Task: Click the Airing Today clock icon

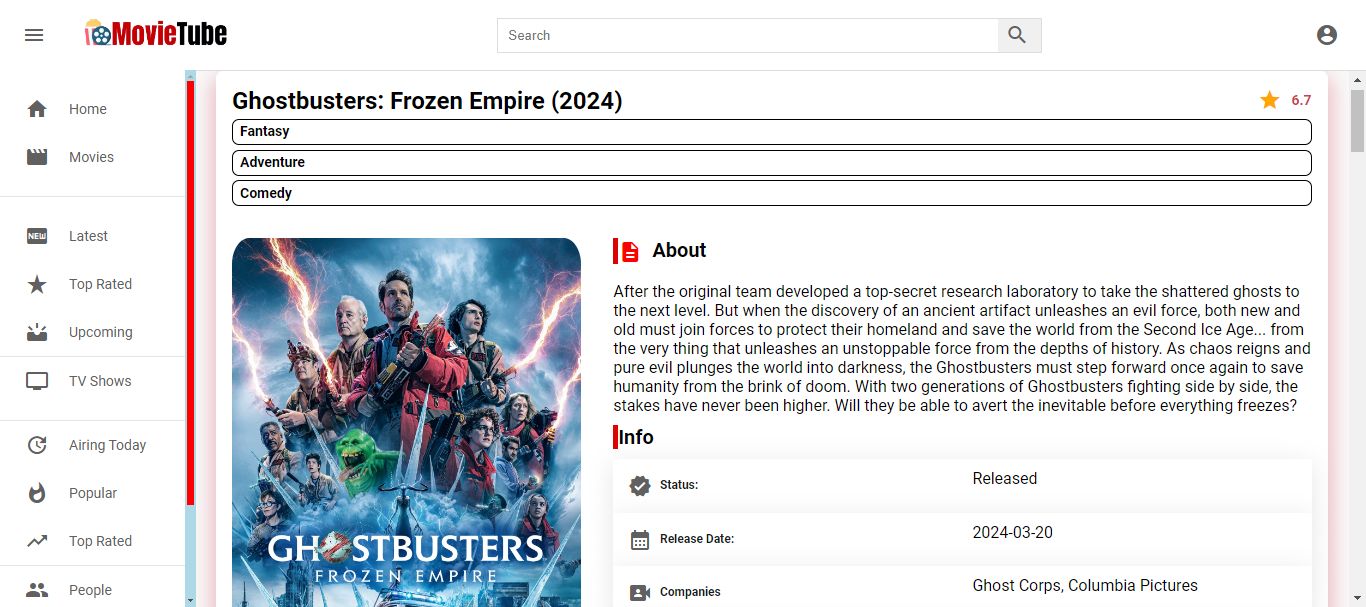Action: (37, 445)
